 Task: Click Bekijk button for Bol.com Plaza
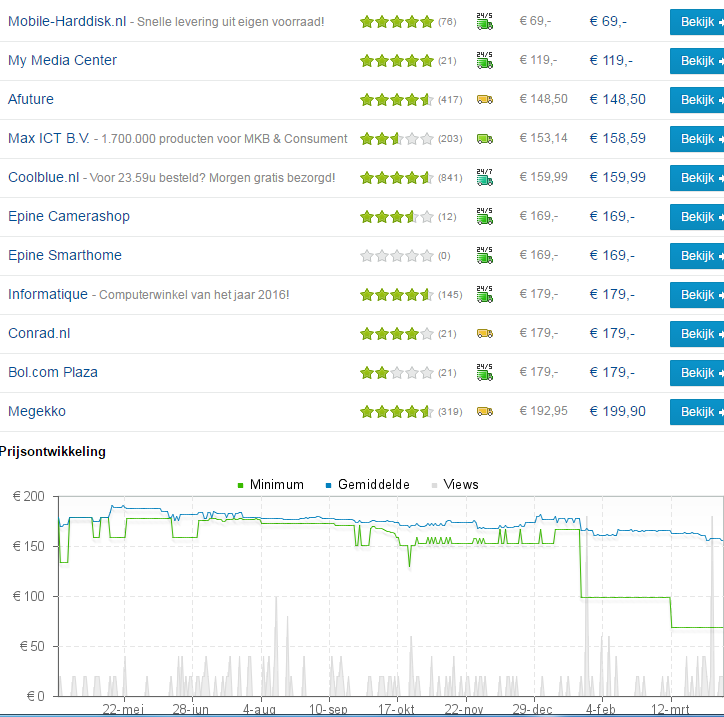(697, 373)
